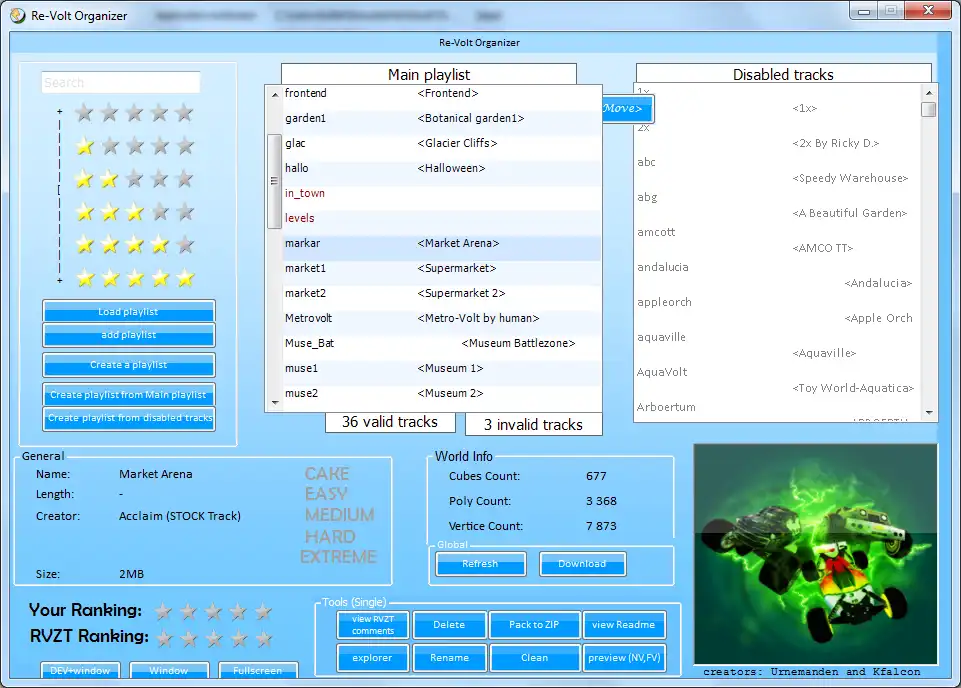Click Create a playlist
The image size is (961, 688).
point(129,365)
